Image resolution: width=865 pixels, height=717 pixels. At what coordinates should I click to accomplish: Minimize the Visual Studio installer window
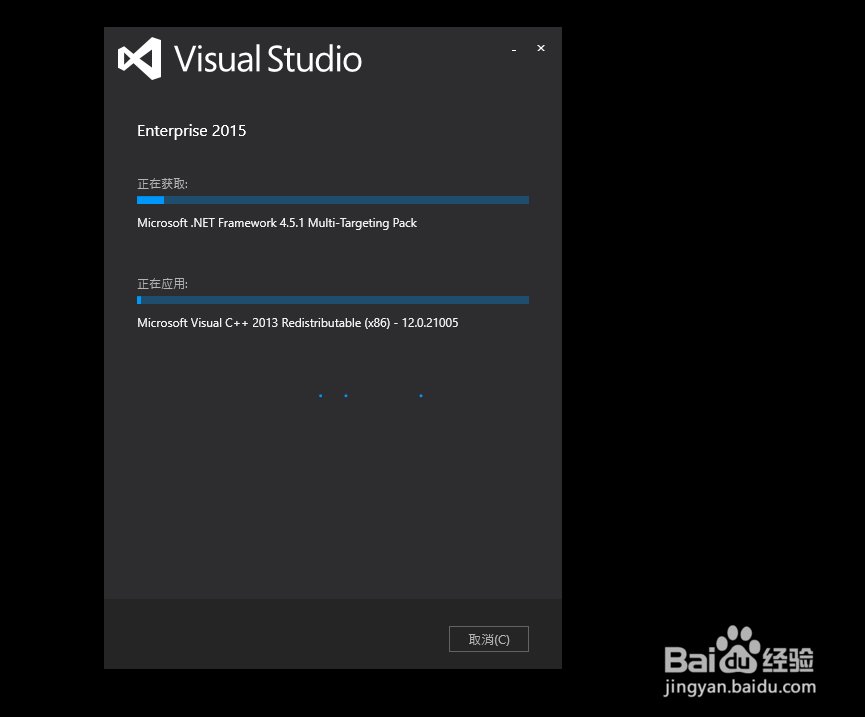(x=514, y=50)
